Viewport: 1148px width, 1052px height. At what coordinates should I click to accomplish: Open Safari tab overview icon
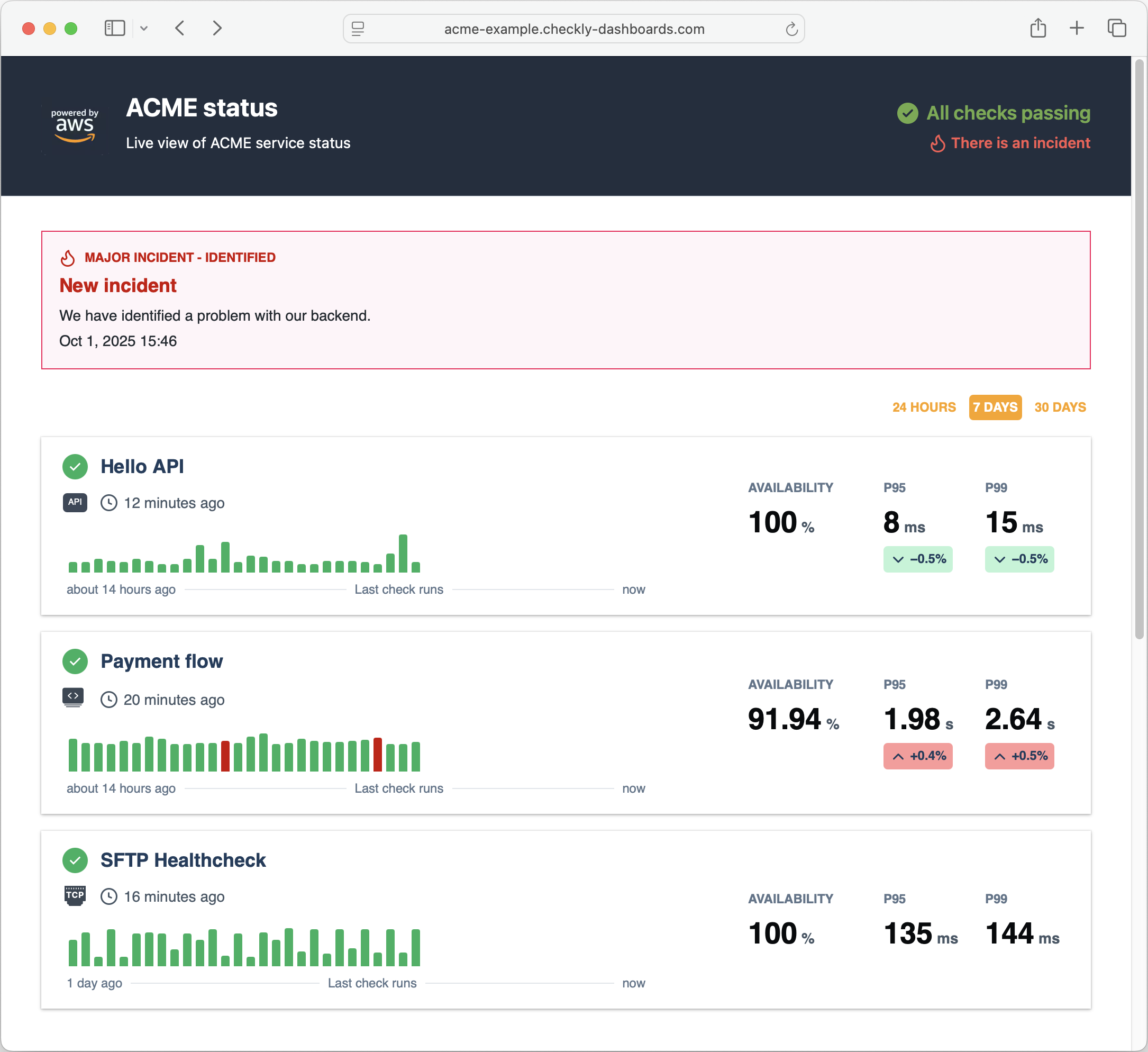(x=1116, y=28)
